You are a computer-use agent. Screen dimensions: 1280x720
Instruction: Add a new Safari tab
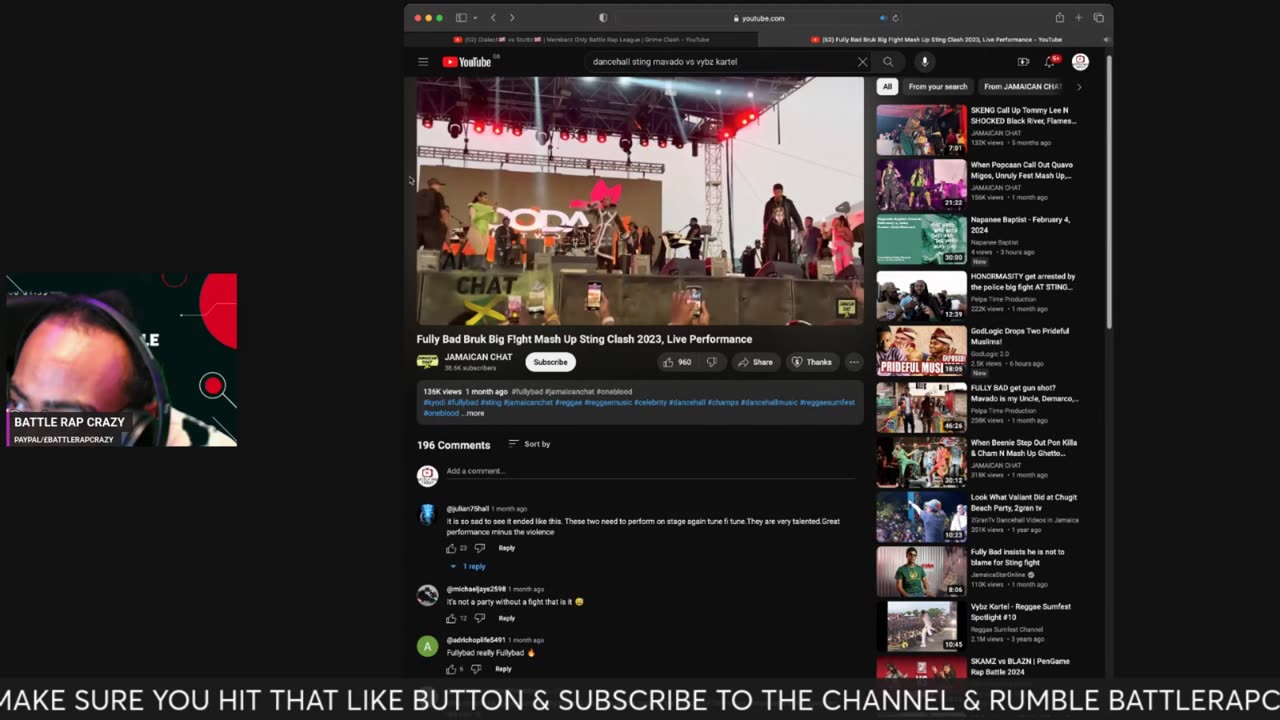[1078, 18]
